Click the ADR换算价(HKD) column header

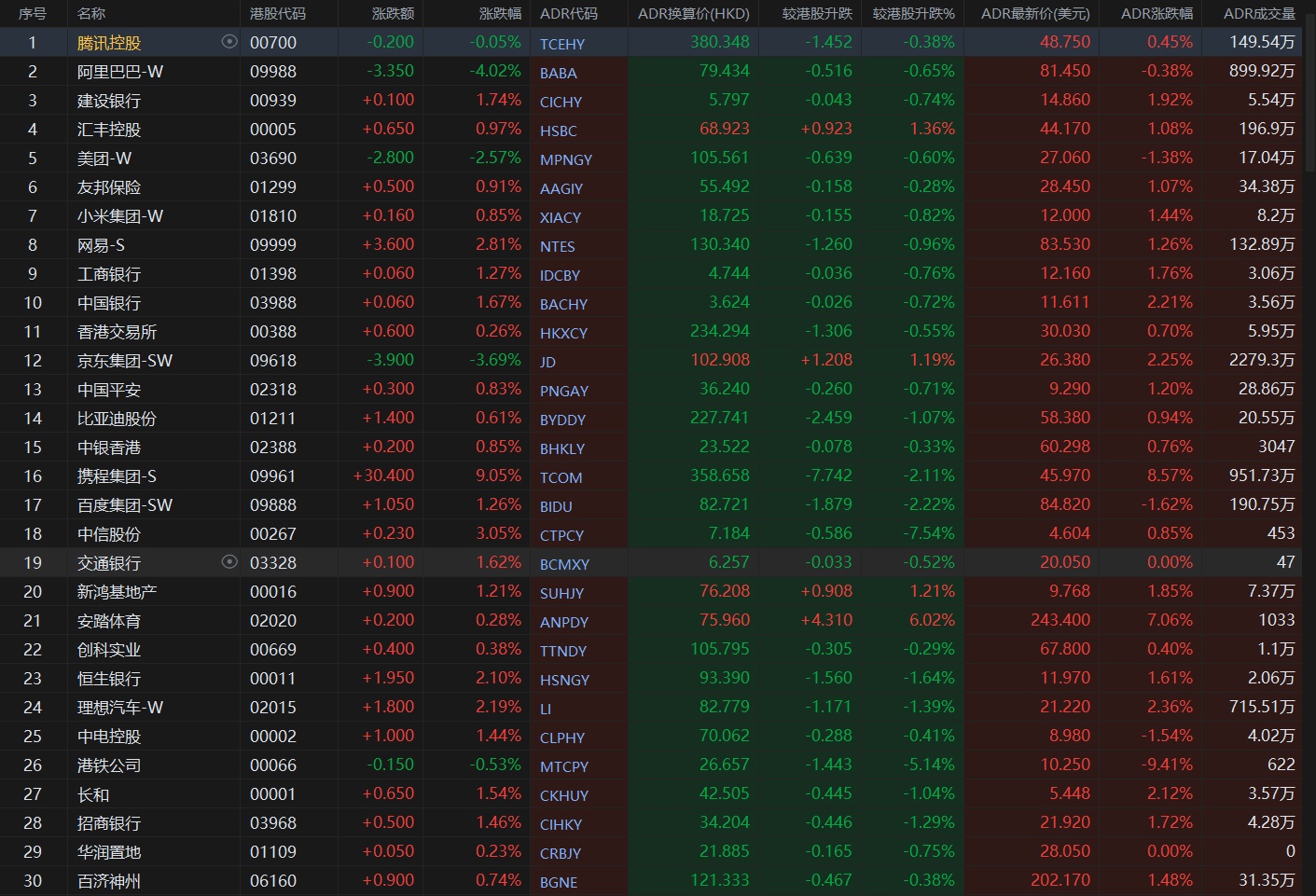693,13
